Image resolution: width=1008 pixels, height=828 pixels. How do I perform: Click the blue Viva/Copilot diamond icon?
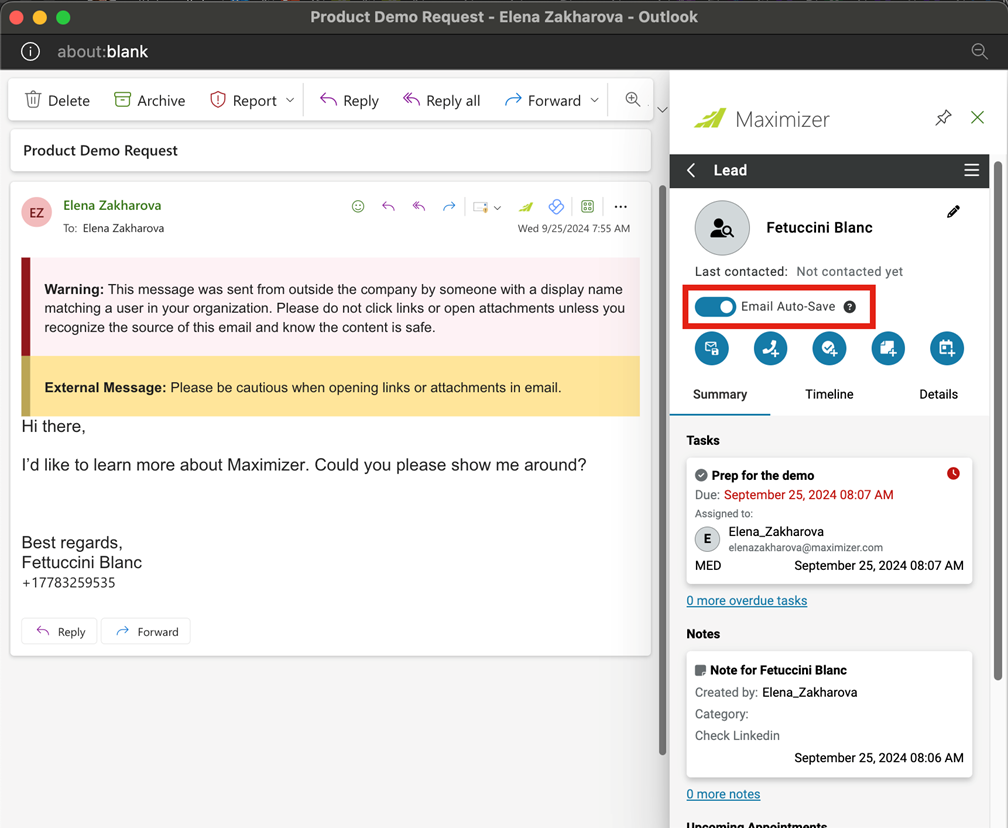tap(556, 206)
